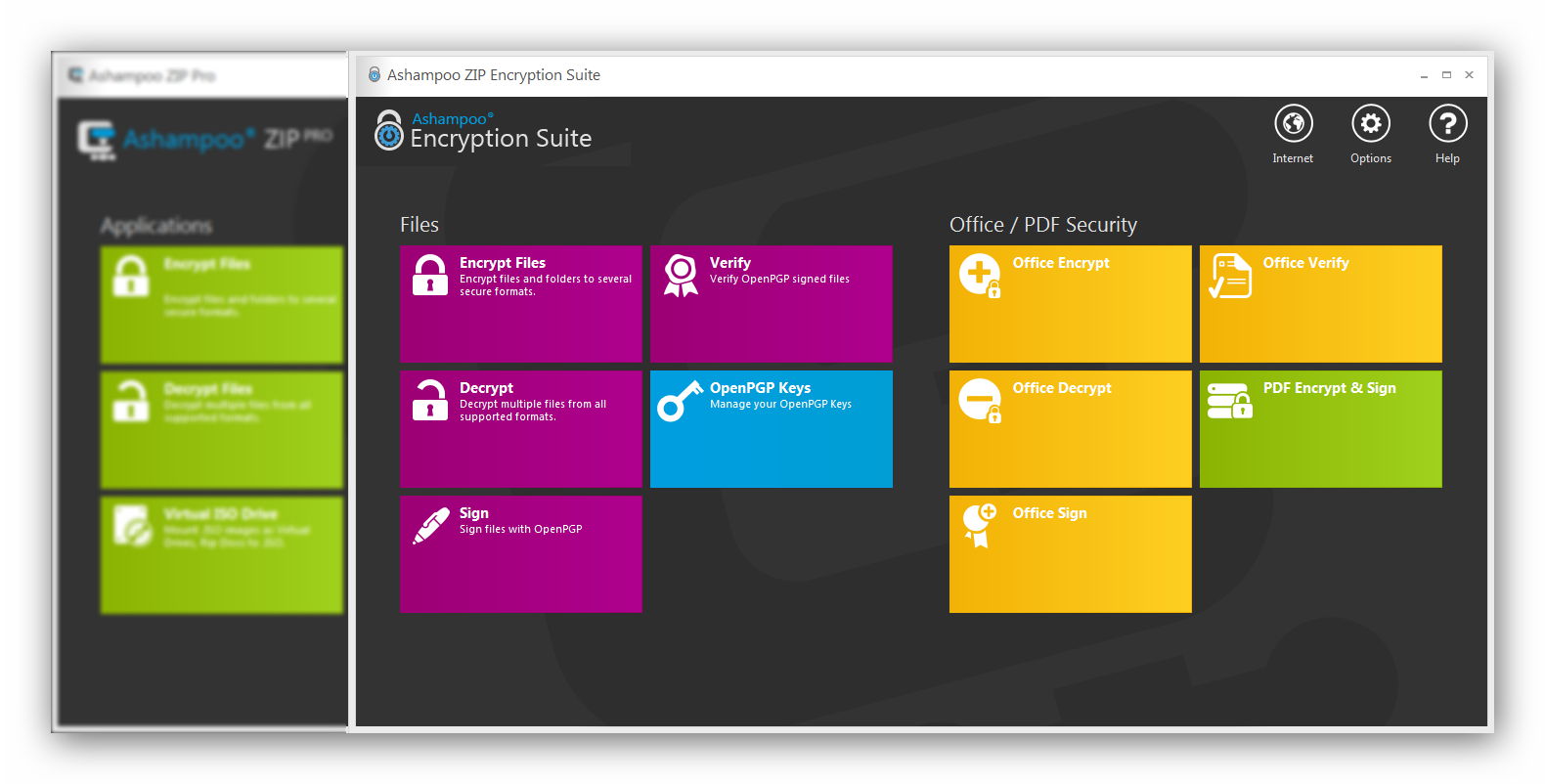
Task: Click the Encrypt Files lock icon in ZIP Pro window
Action: [131, 276]
